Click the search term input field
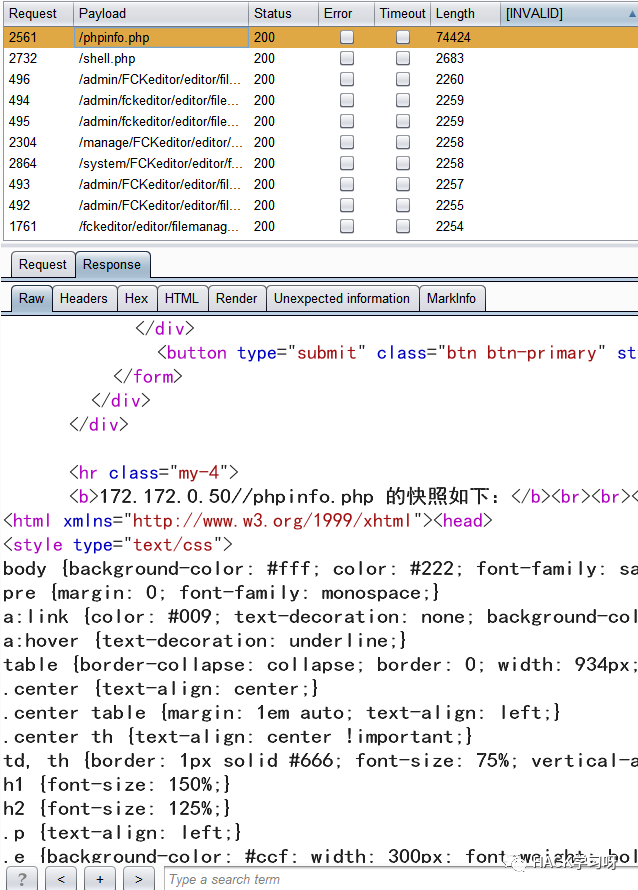The width and height of the screenshot is (638, 890). pos(401,879)
